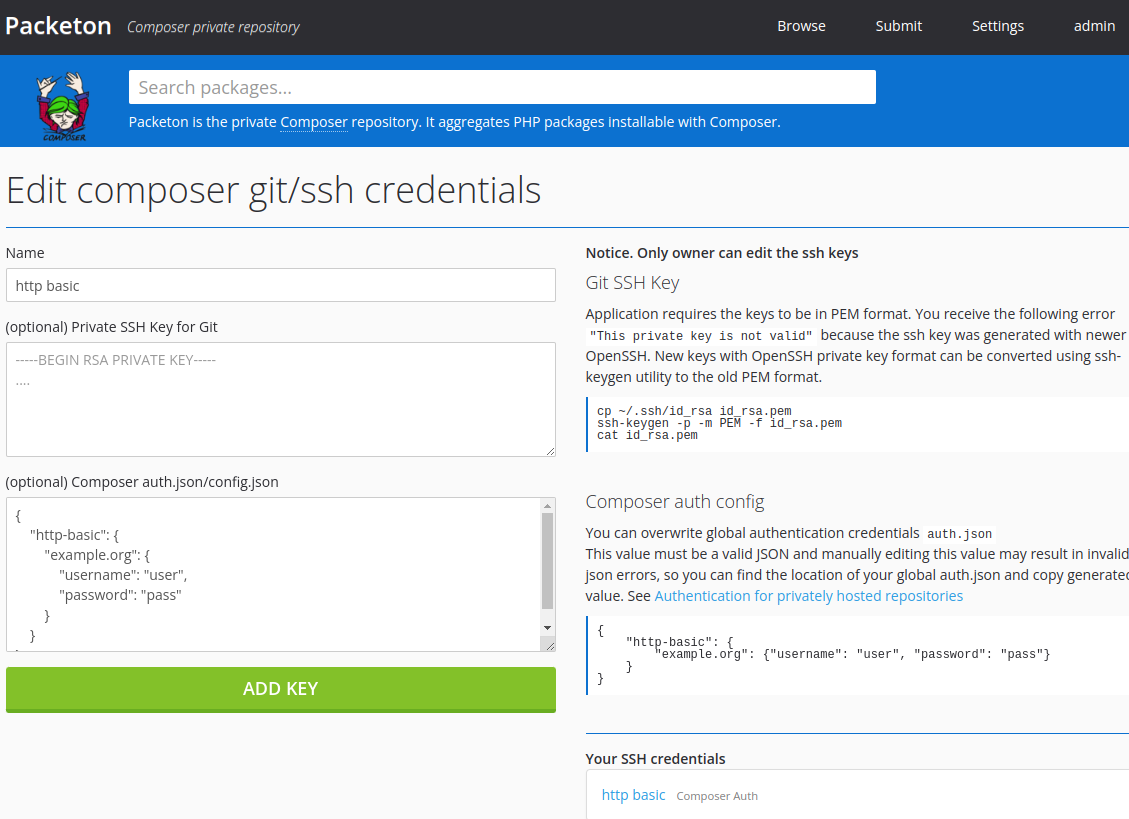The height and width of the screenshot is (819, 1129).
Task: Open Authentication for privately hosted repositories link
Action: pos(808,596)
